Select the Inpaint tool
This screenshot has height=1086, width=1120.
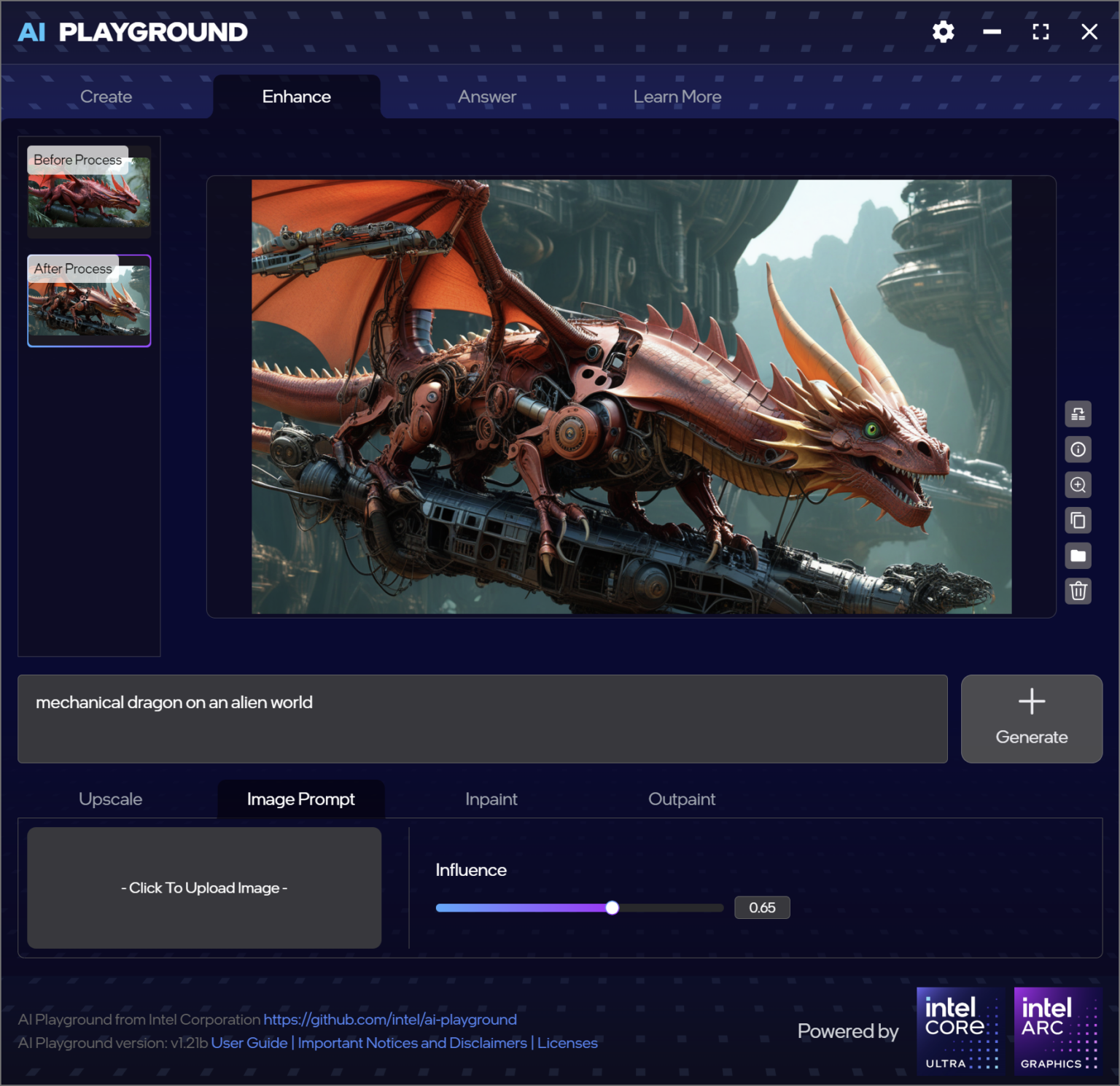pos(491,799)
